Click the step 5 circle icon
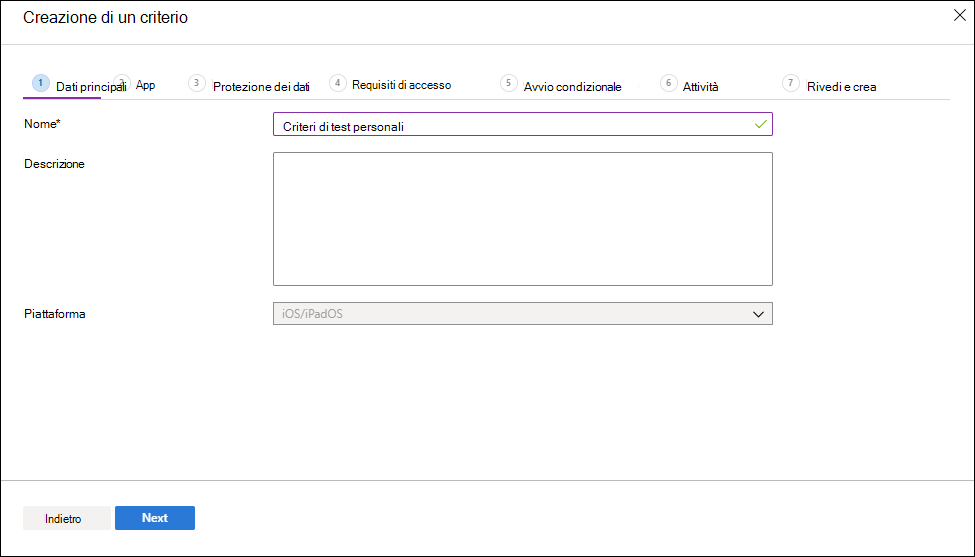Image resolution: width=975 pixels, height=557 pixels. [x=509, y=83]
